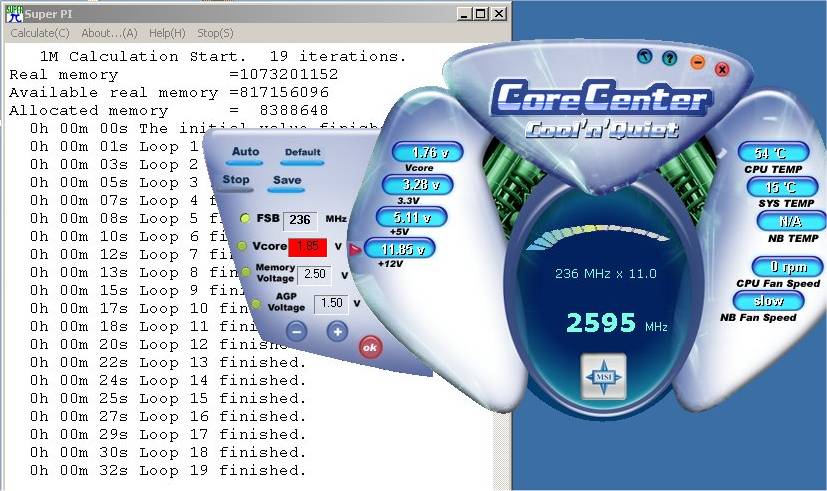
Task: Close CoreCenter with the red X button
Action: point(722,69)
